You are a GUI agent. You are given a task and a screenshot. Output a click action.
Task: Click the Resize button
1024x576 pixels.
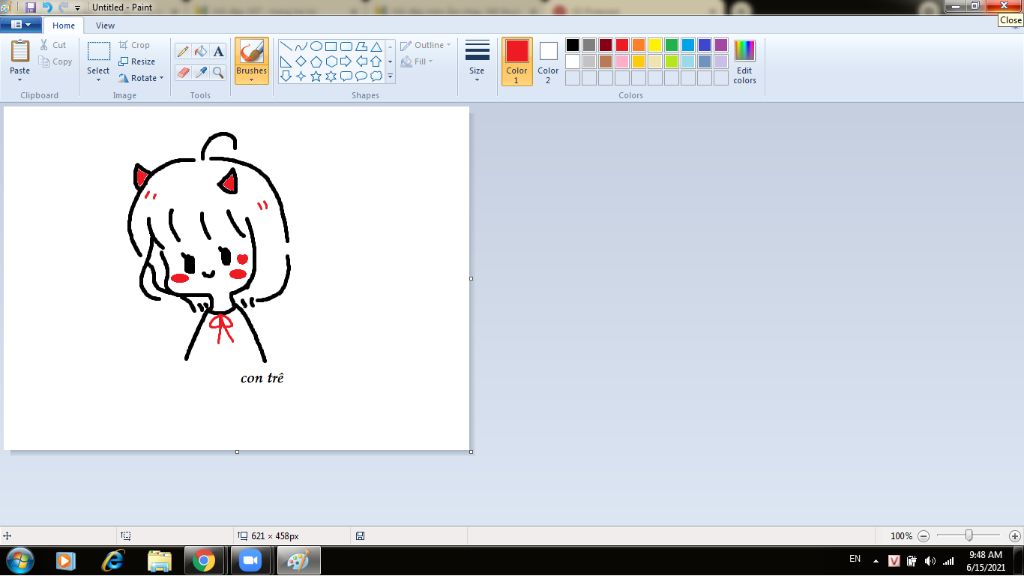pos(136,61)
